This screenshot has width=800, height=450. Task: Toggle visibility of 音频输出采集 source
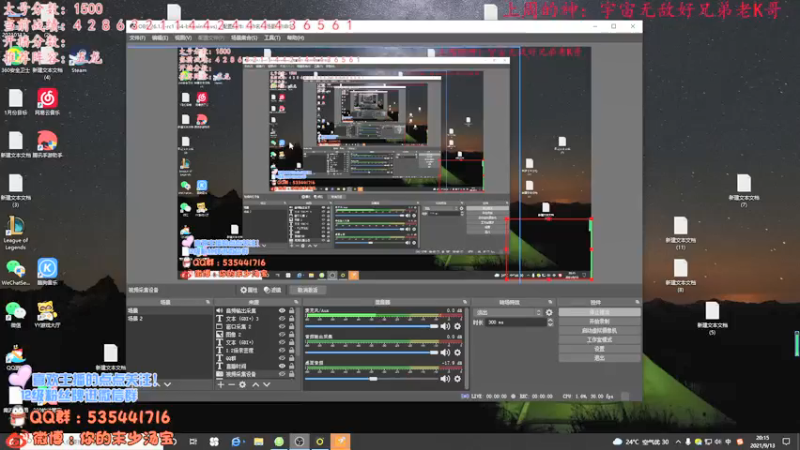tap(282, 310)
